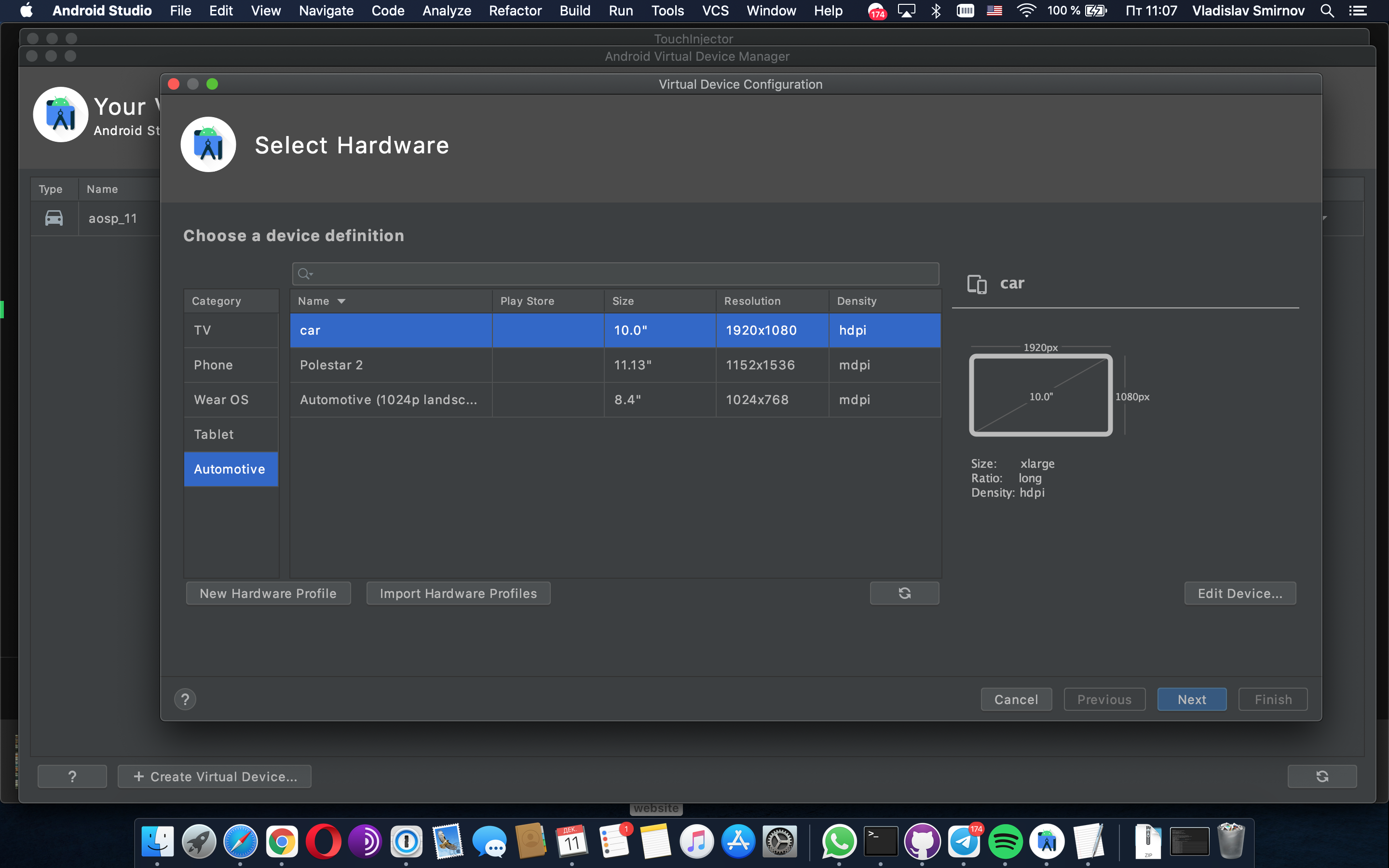Image resolution: width=1389 pixels, height=868 pixels.
Task: Open the Refactor menu
Action: 515,10
